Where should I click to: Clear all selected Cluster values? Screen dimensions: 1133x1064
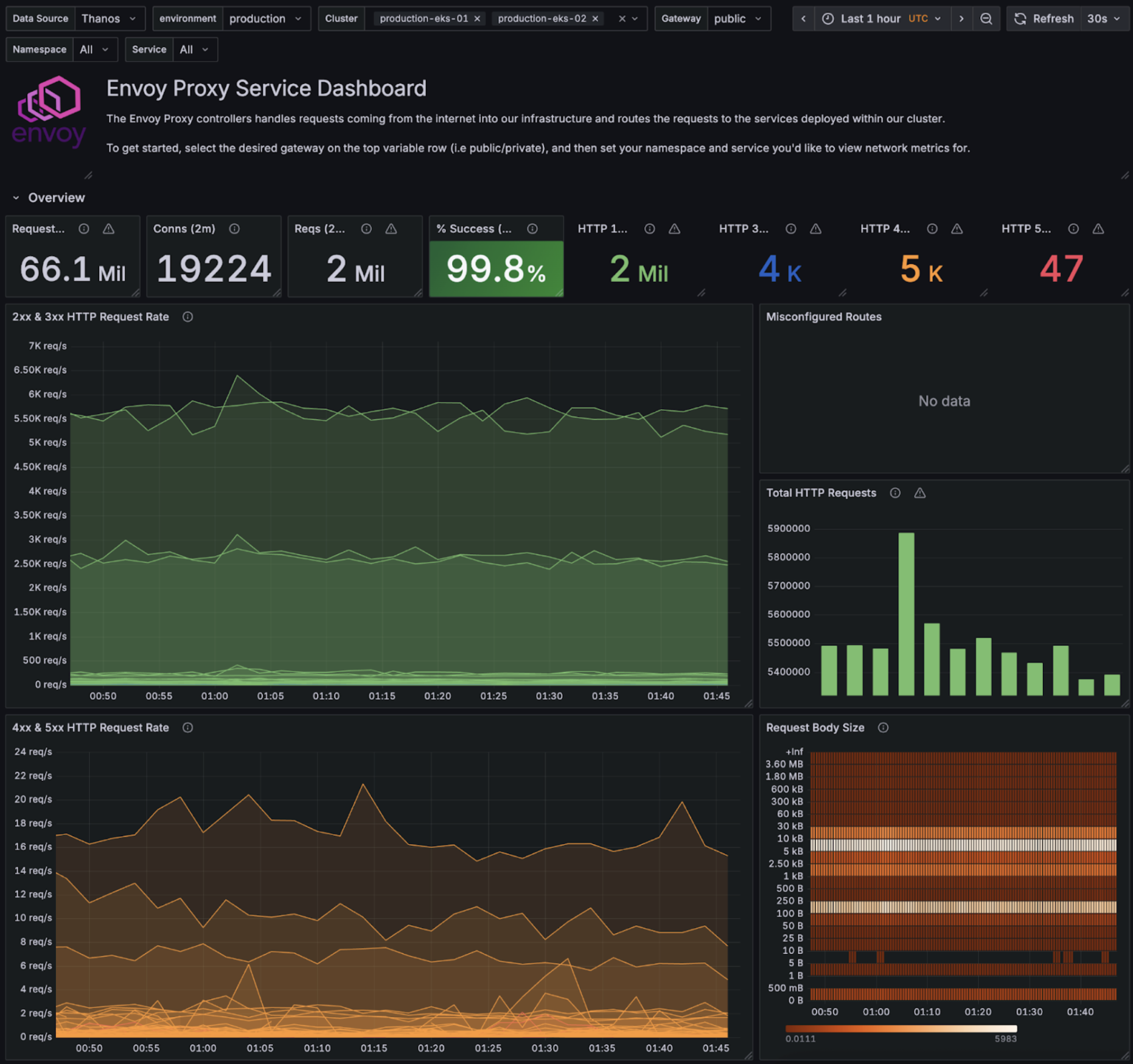click(622, 19)
